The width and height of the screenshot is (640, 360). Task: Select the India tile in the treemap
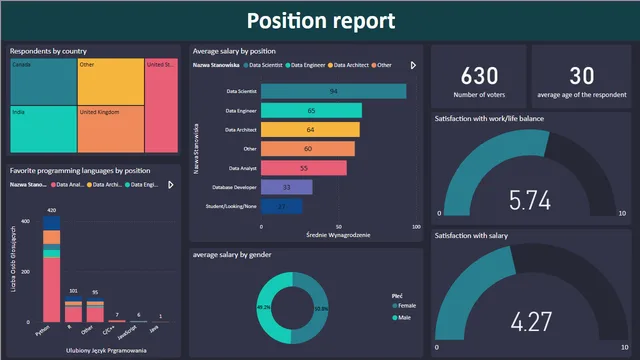click(x=43, y=129)
